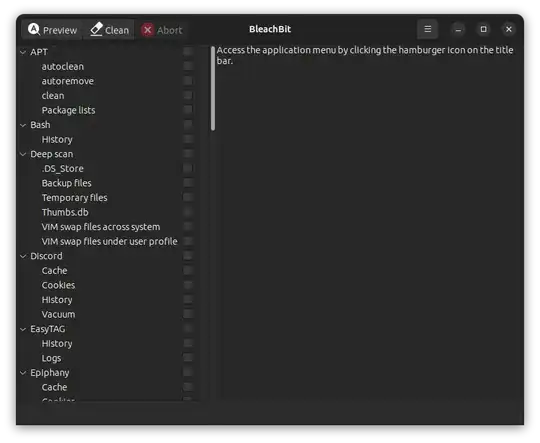Select Vacuum under Discord
The height and width of the screenshot is (443, 540).
point(58,315)
